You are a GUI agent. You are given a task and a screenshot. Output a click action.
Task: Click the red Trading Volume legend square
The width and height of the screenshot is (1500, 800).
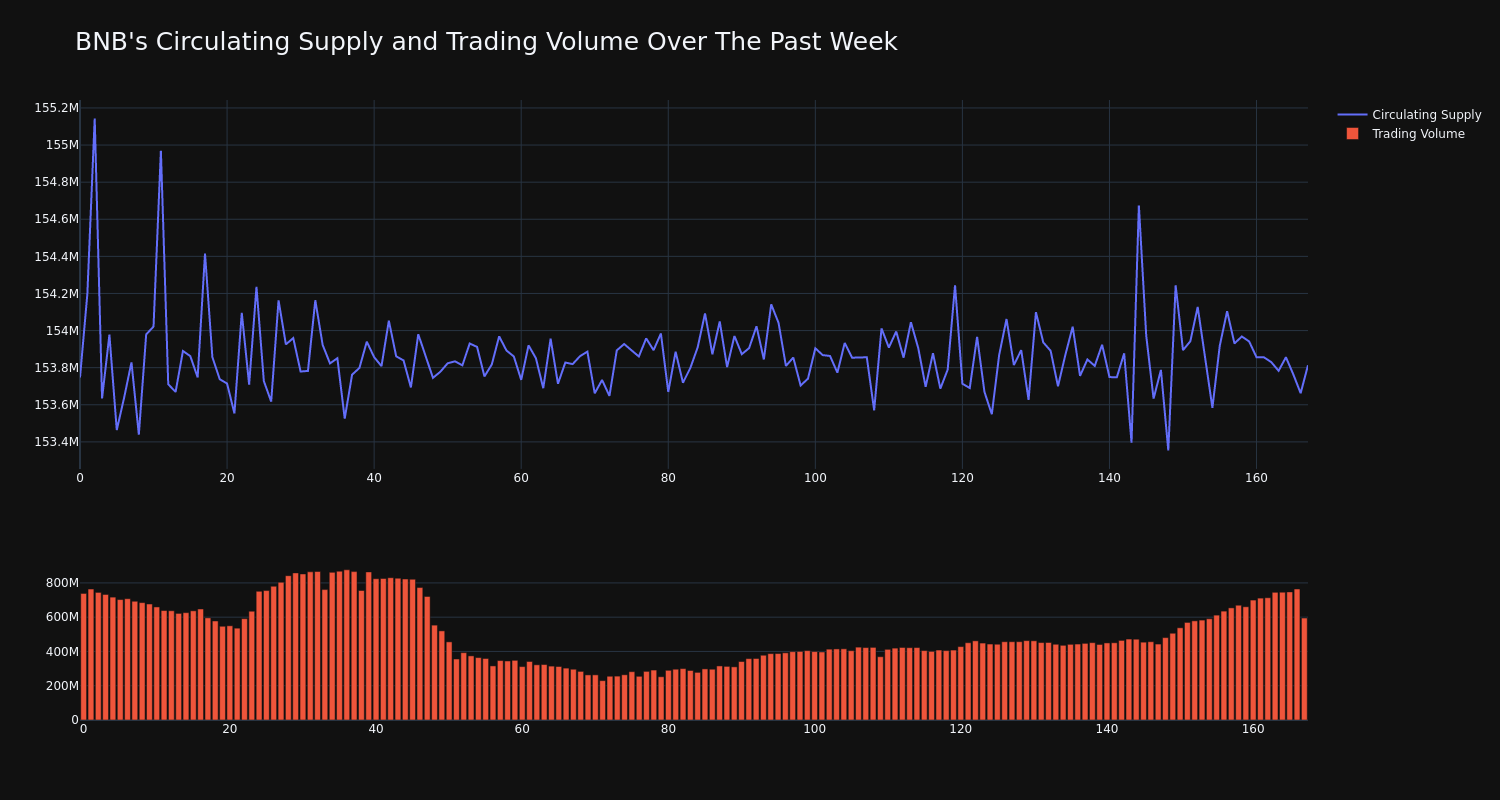tap(1352, 134)
